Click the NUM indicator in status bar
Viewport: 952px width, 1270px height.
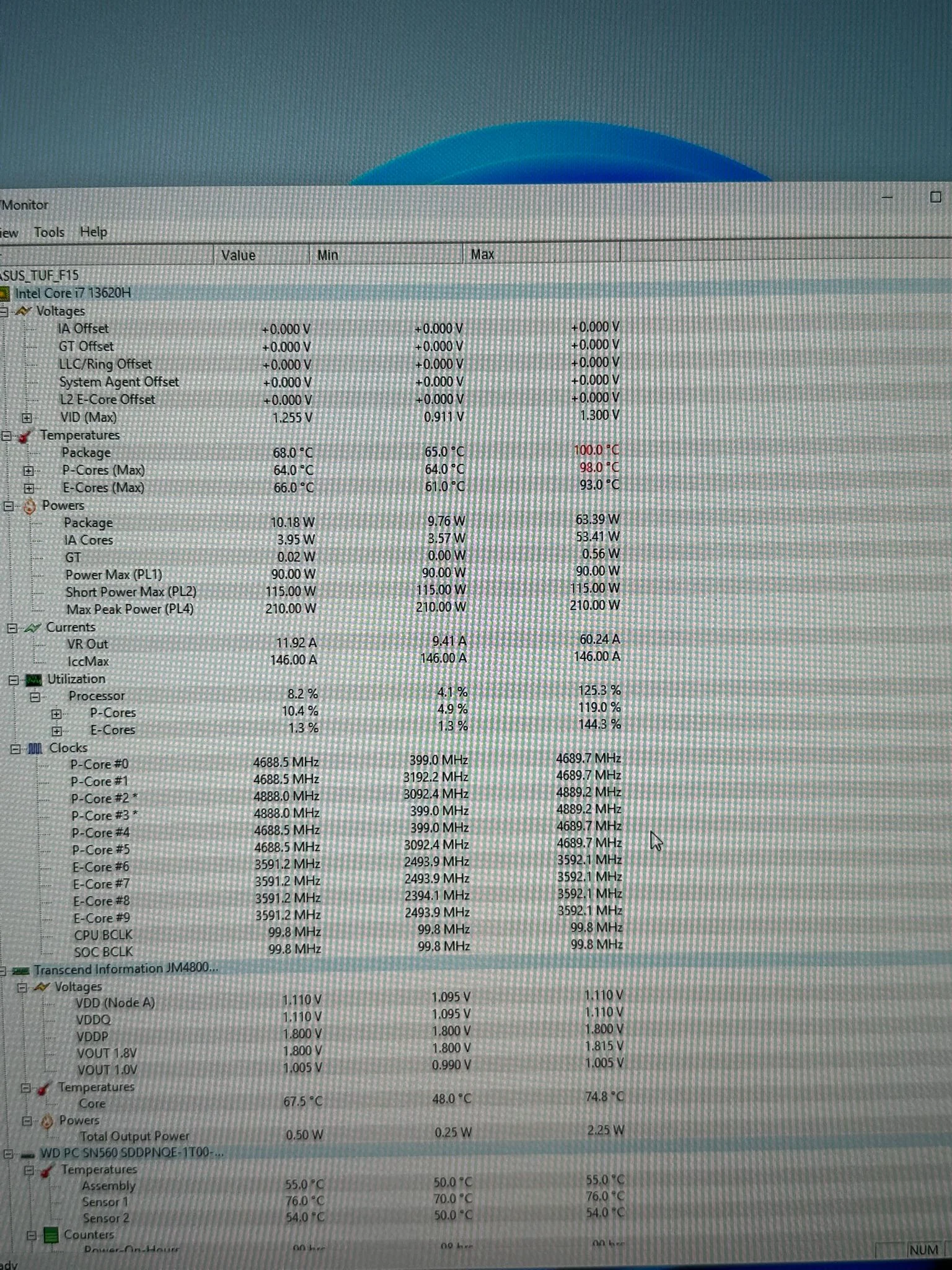[923, 1250]
